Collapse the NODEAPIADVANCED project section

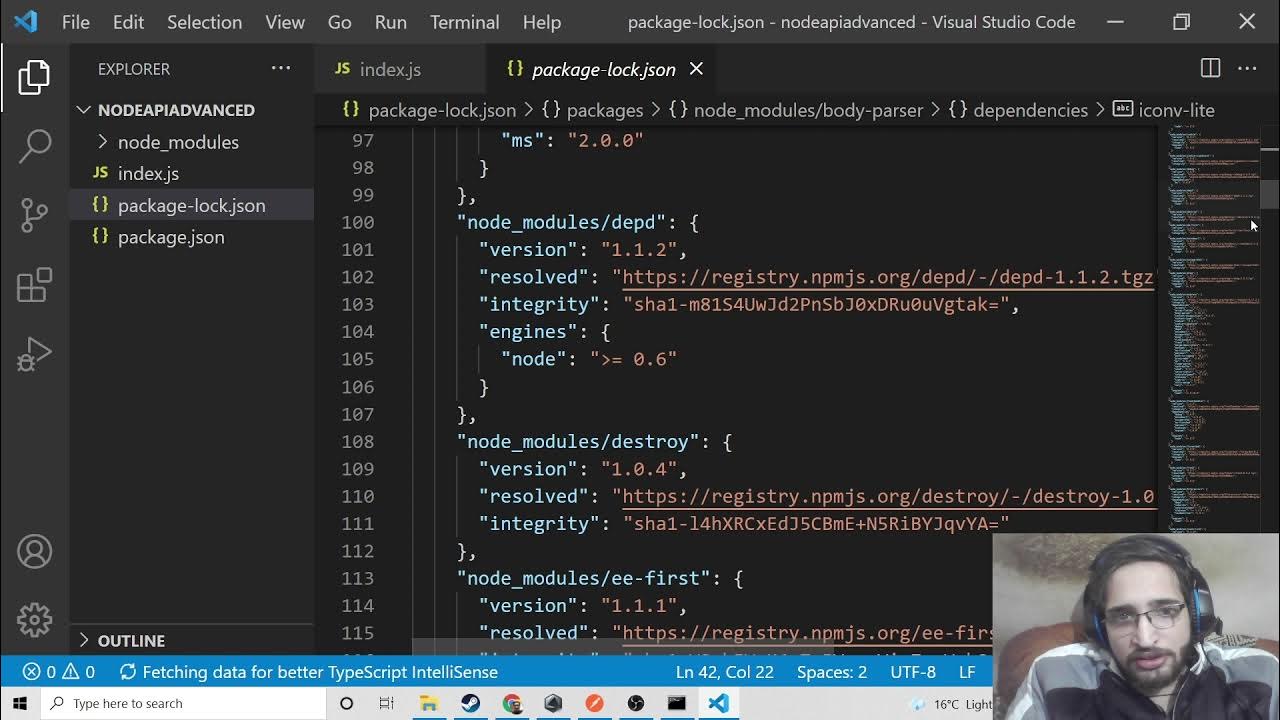[x=175, y=110]
